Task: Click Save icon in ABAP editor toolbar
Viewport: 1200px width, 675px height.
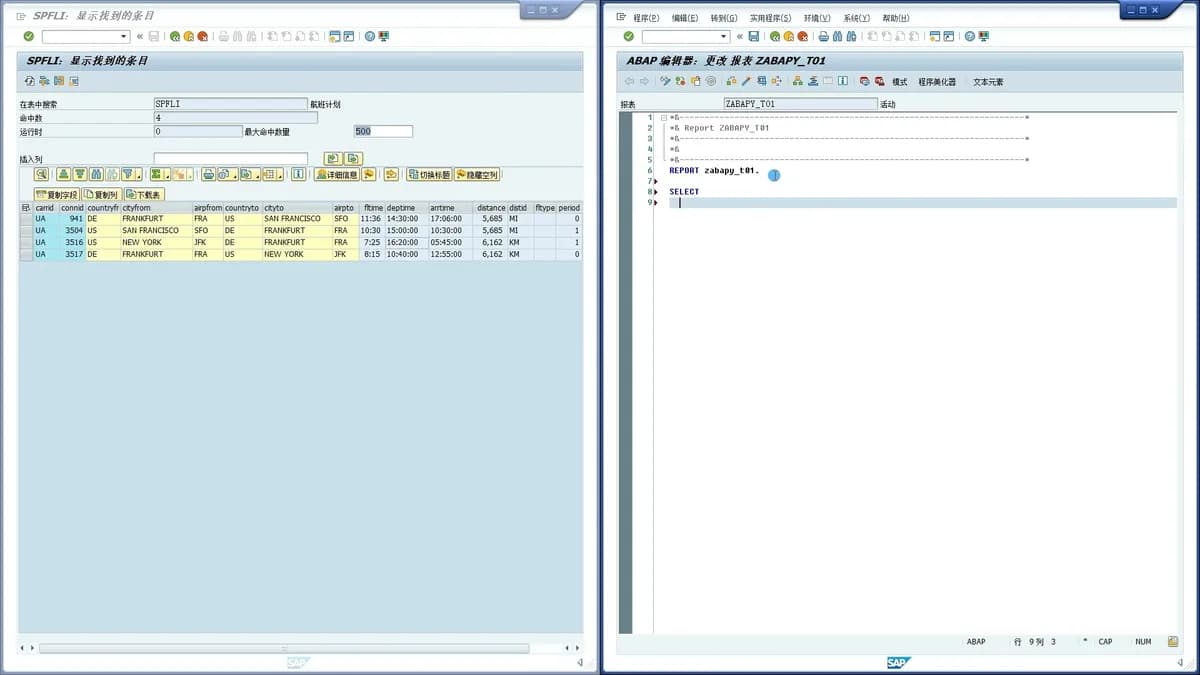Action: pyautogui.click(x=754, y=36)
